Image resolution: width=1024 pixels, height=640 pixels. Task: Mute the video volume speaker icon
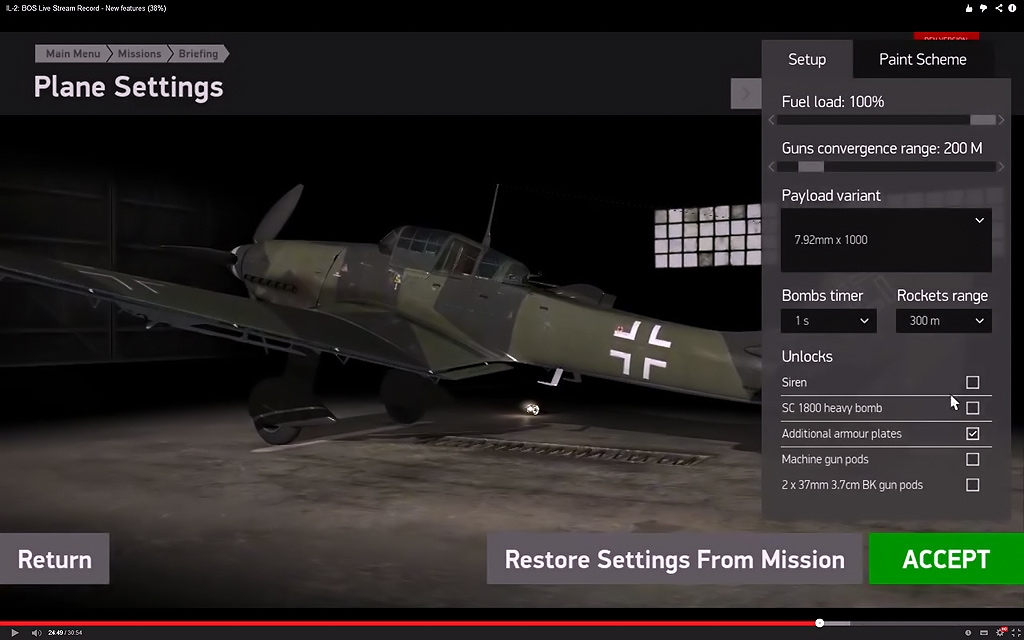37,633
